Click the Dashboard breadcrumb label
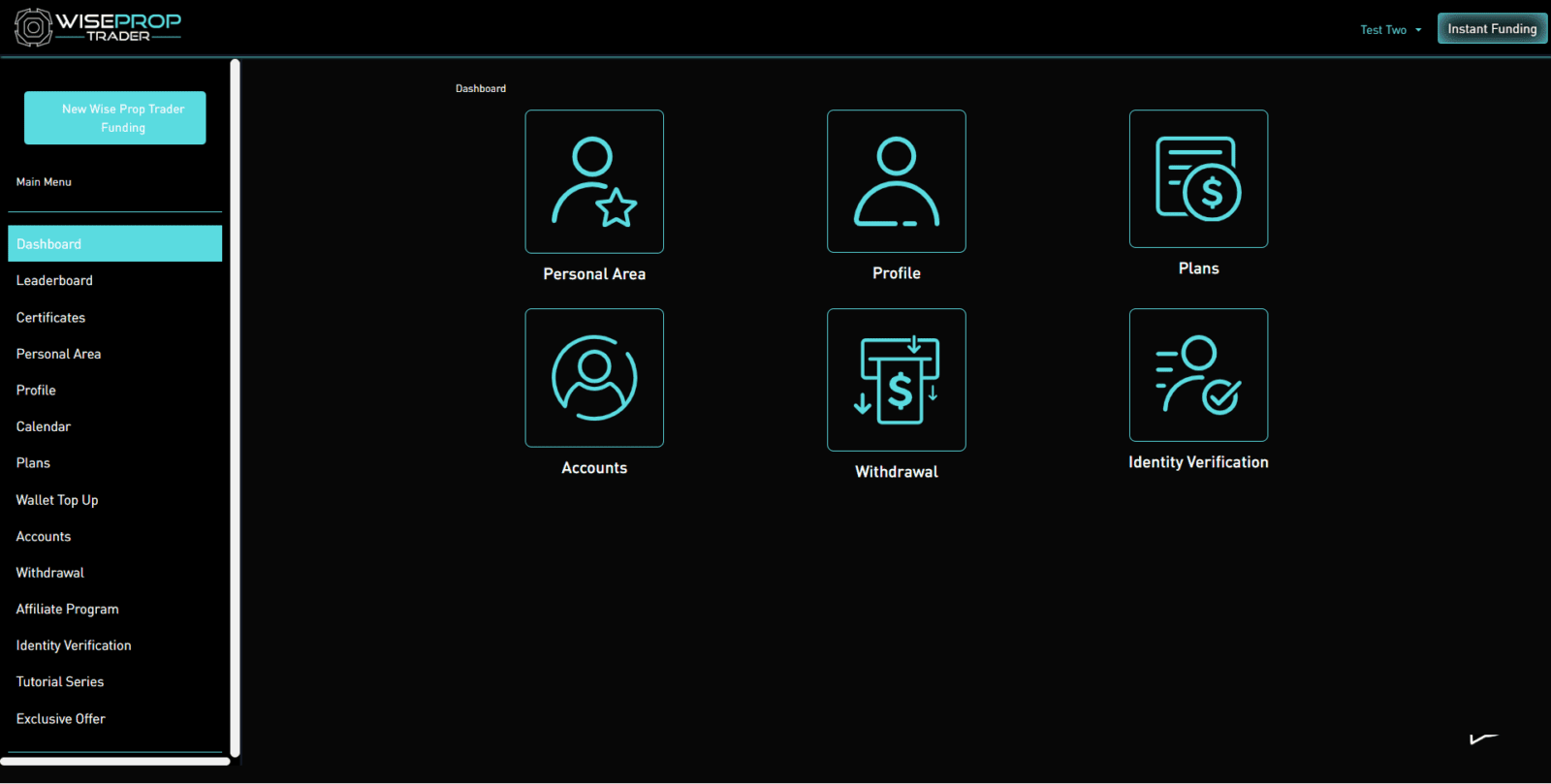 point(481,88)
